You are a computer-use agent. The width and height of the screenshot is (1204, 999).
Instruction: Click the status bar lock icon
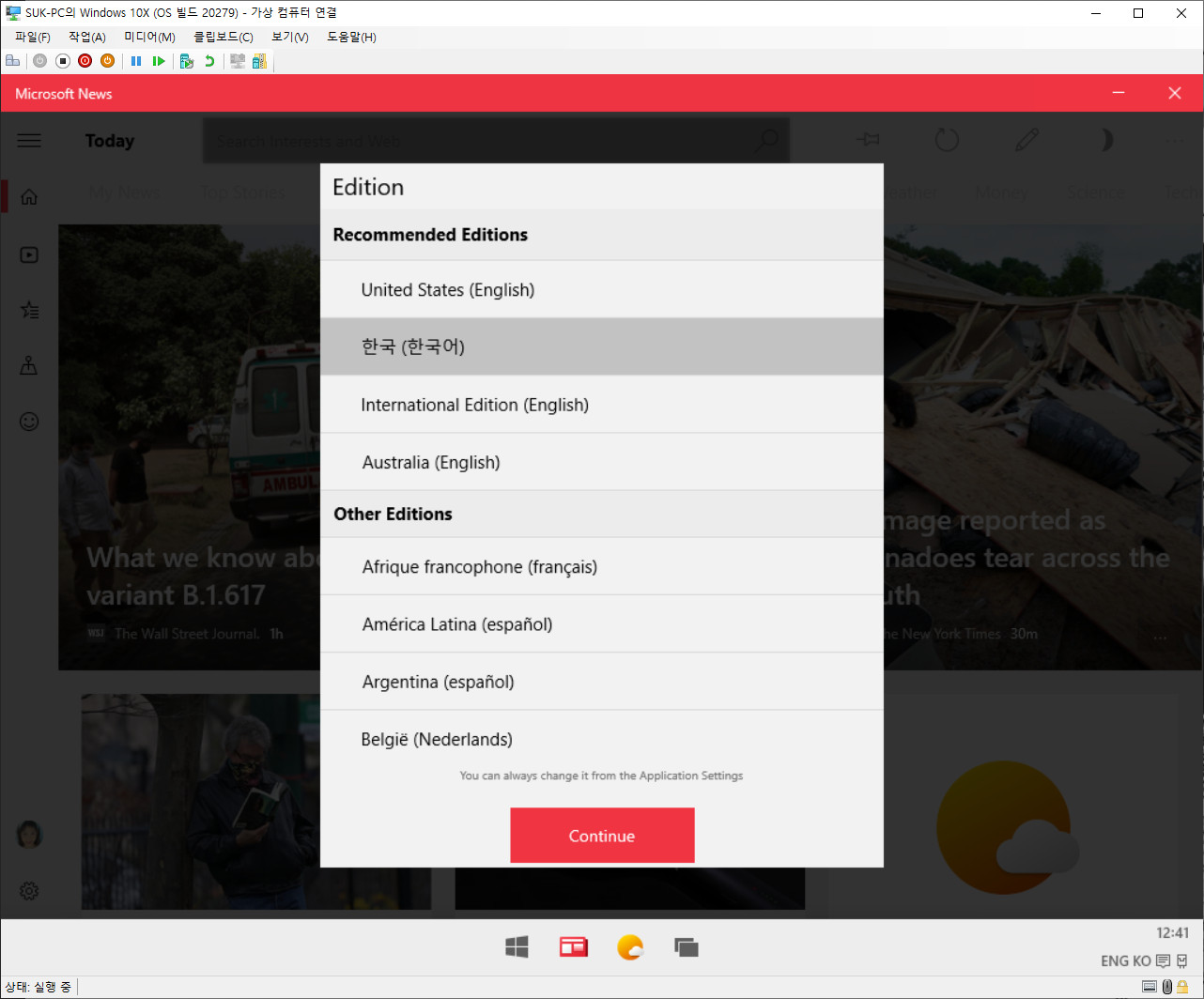click(1182, 987)
